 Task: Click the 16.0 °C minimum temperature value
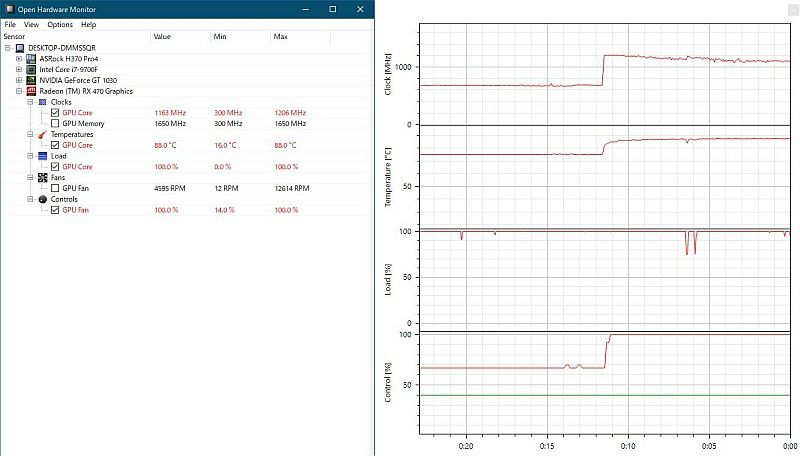[225, 145]
